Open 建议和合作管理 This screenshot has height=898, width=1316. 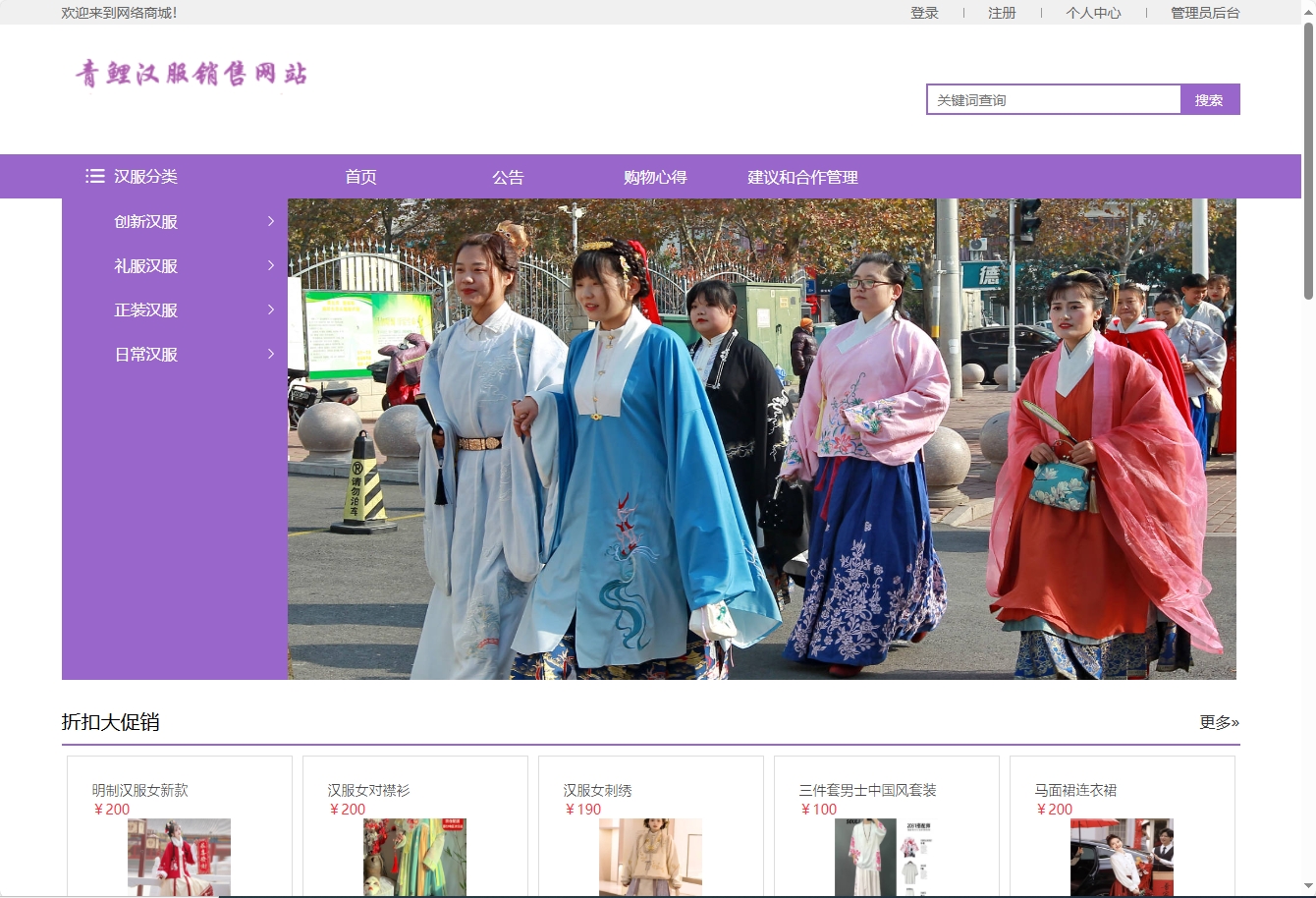coord(801,178)
